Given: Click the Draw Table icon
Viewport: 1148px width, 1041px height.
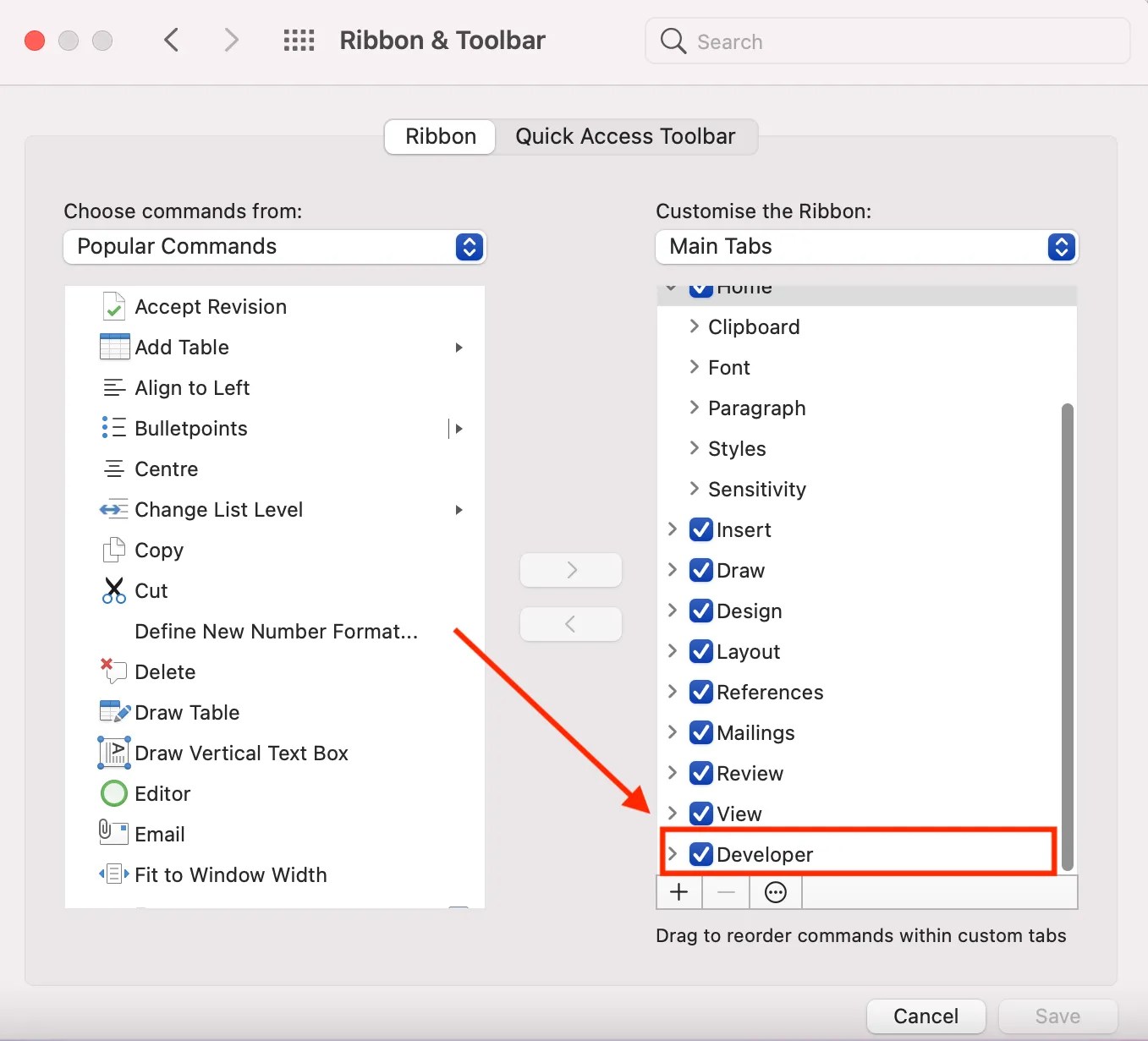Looking at the screenshot, I should coord(113,711).
